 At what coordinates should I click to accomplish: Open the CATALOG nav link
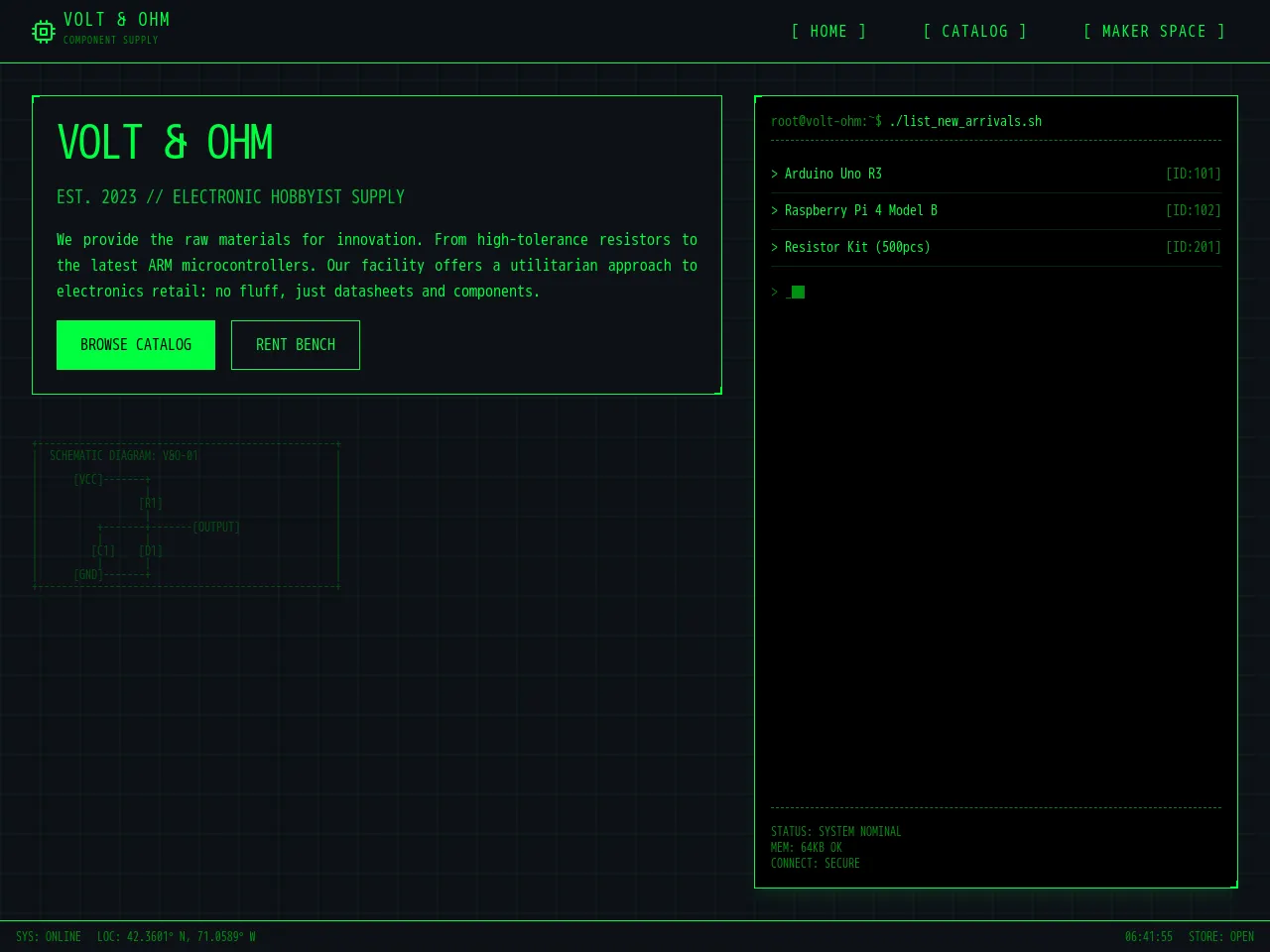click(974, 32)
